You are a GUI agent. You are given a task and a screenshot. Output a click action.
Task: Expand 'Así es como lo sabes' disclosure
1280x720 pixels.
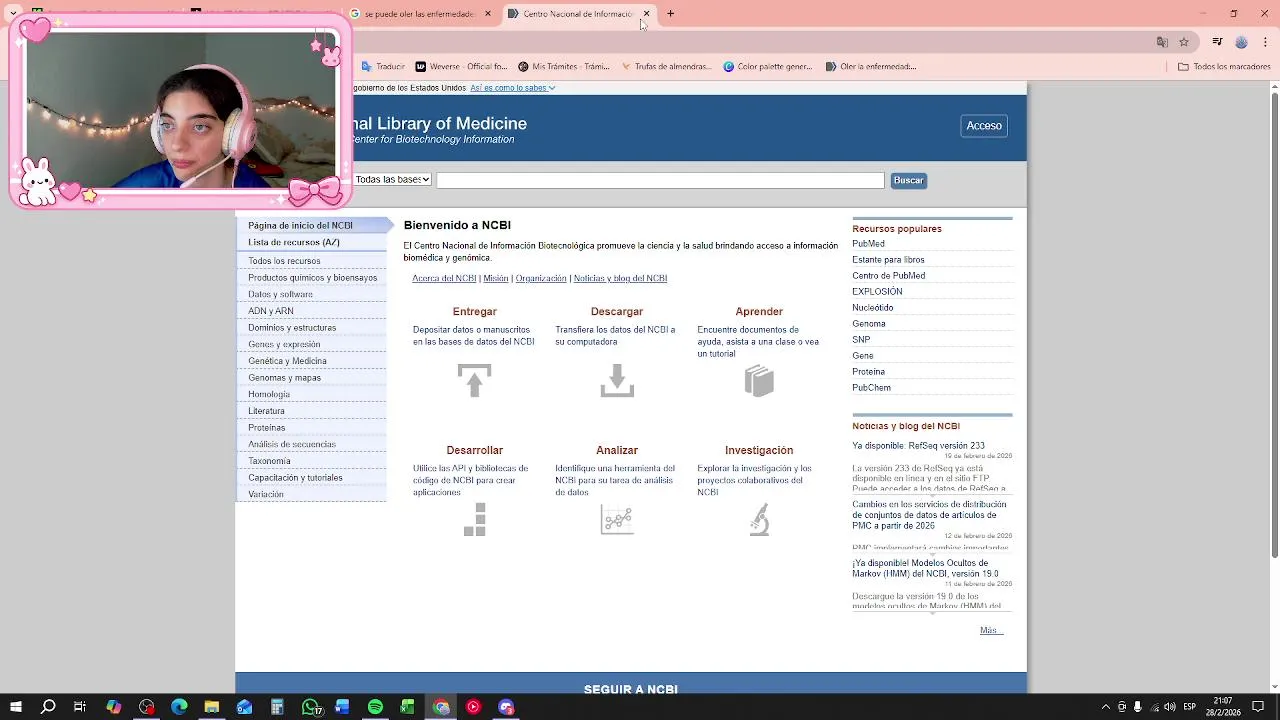[x=512, y=88]
